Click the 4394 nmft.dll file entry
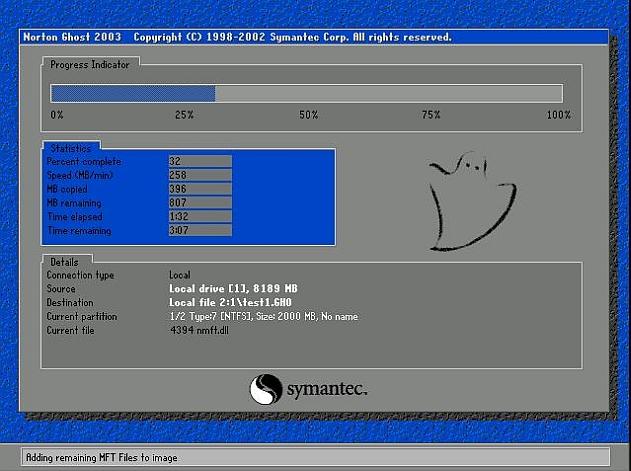The image size is (631, 471). [199, 331]
